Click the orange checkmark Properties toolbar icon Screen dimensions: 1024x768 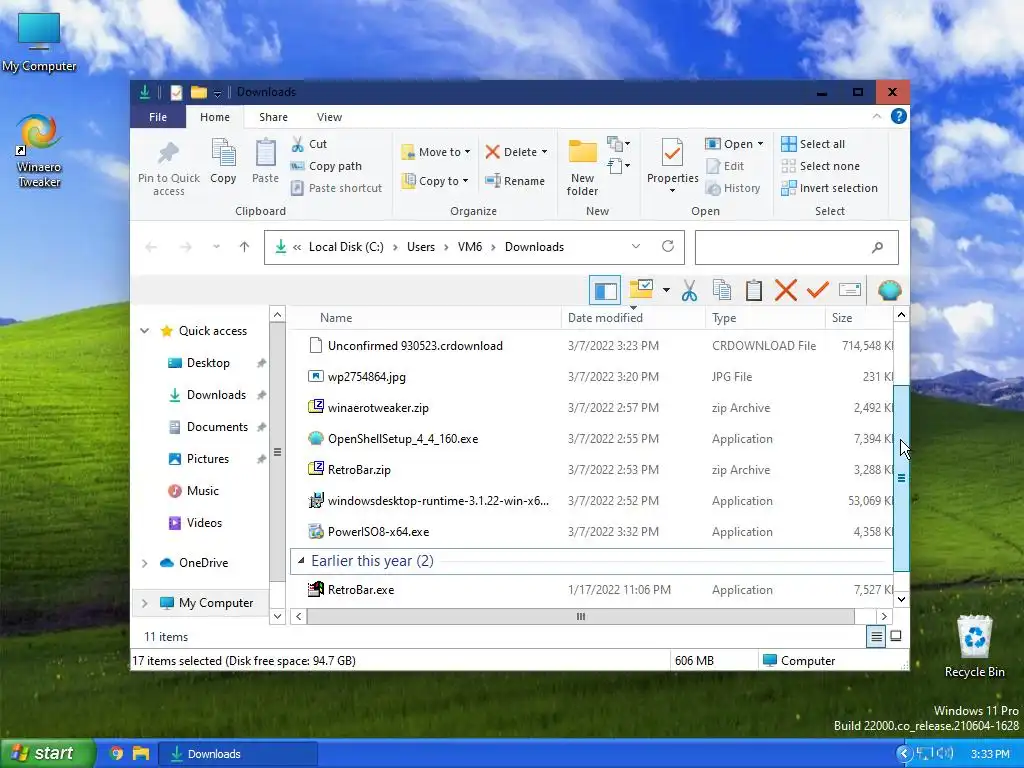pos(818,289)
